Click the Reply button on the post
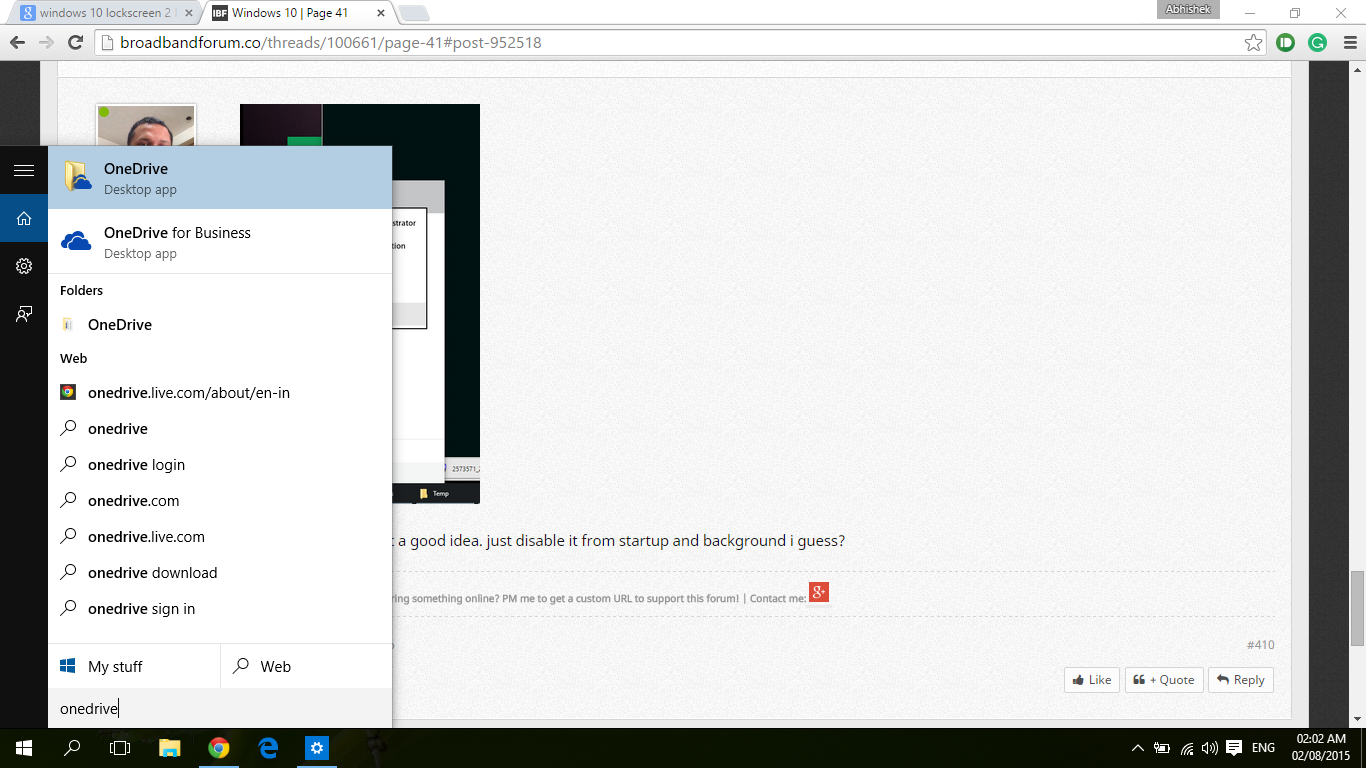This screenshot has width=1366, height=768. pos(1240,680)
